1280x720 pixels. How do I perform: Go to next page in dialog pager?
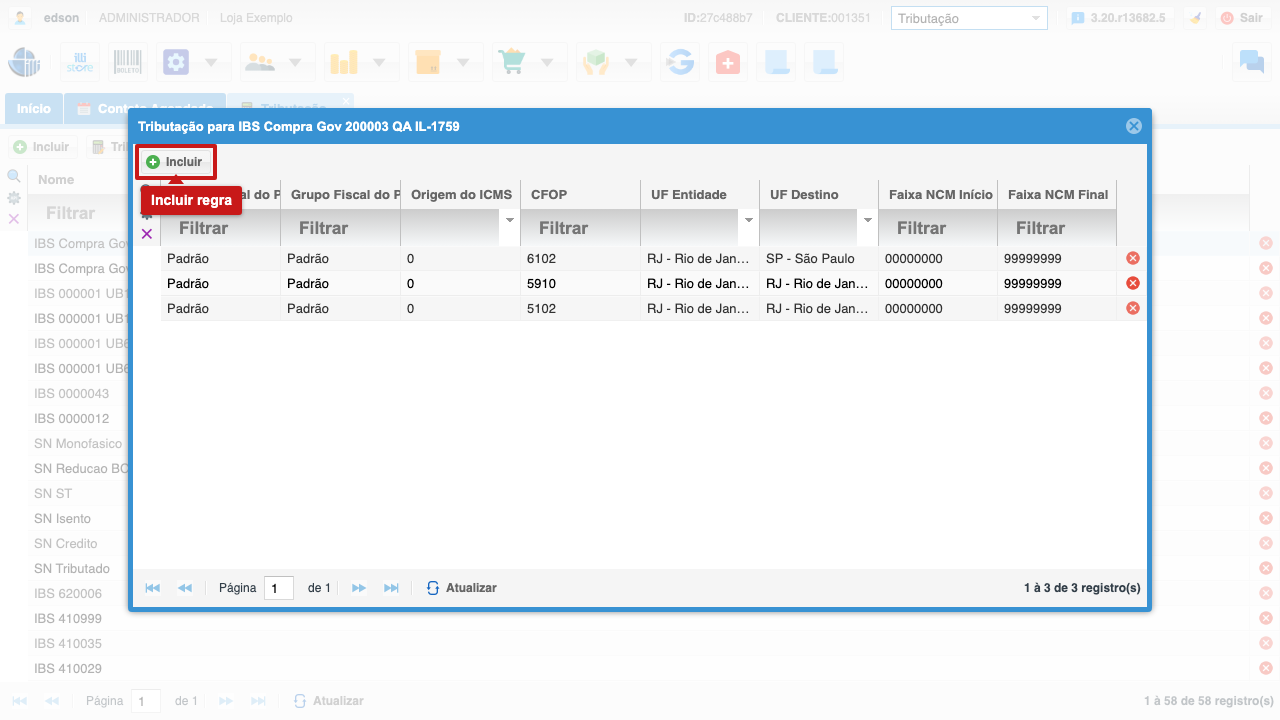359,588
